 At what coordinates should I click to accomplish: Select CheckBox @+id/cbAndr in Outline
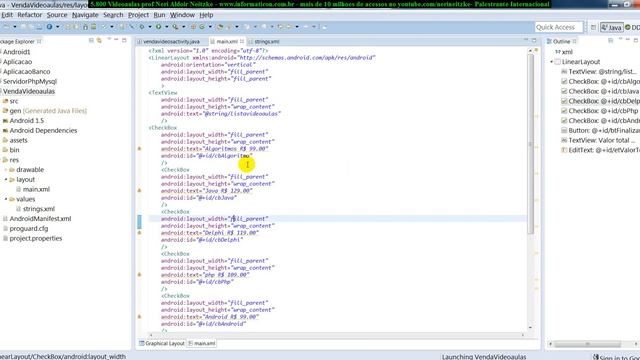(x=600, y=120)
